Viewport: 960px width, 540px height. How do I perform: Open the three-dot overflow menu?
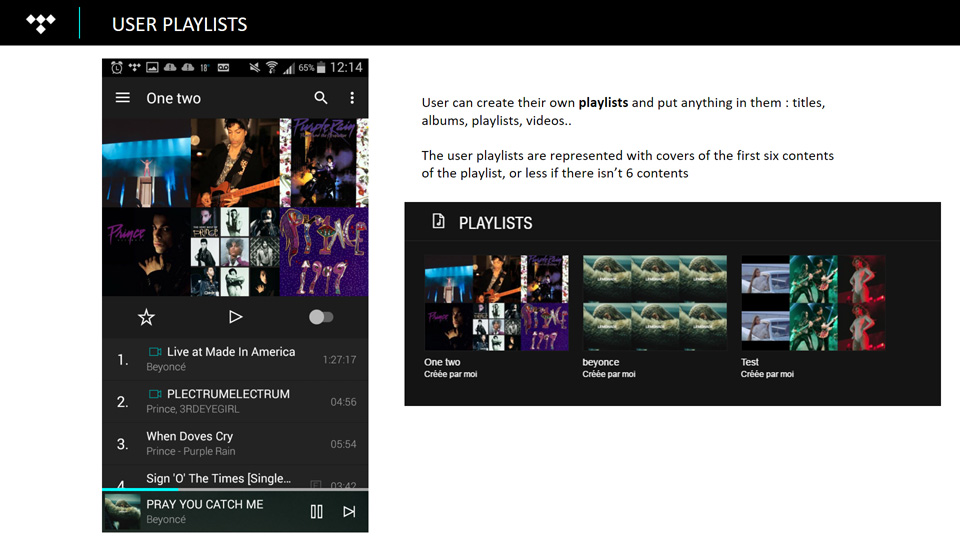[351, 98]
